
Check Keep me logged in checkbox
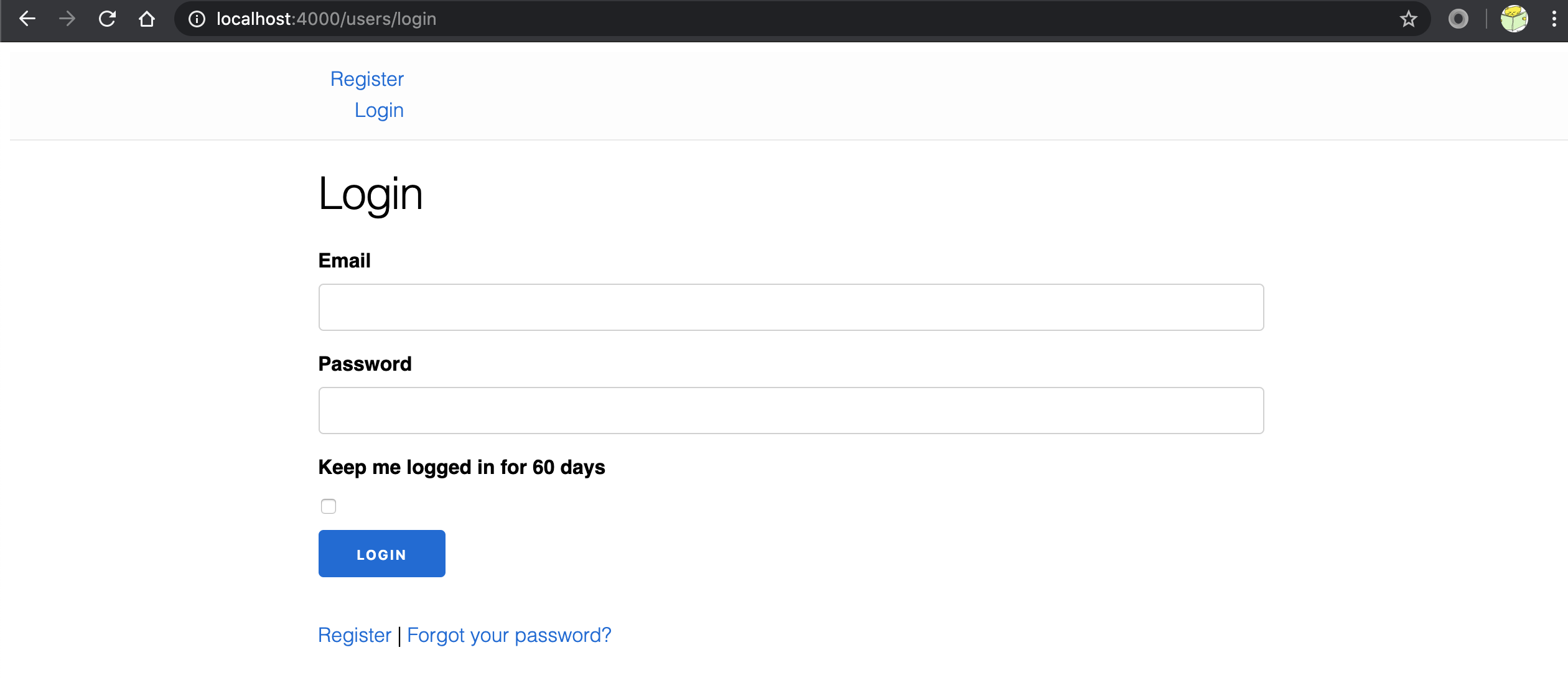329,506
